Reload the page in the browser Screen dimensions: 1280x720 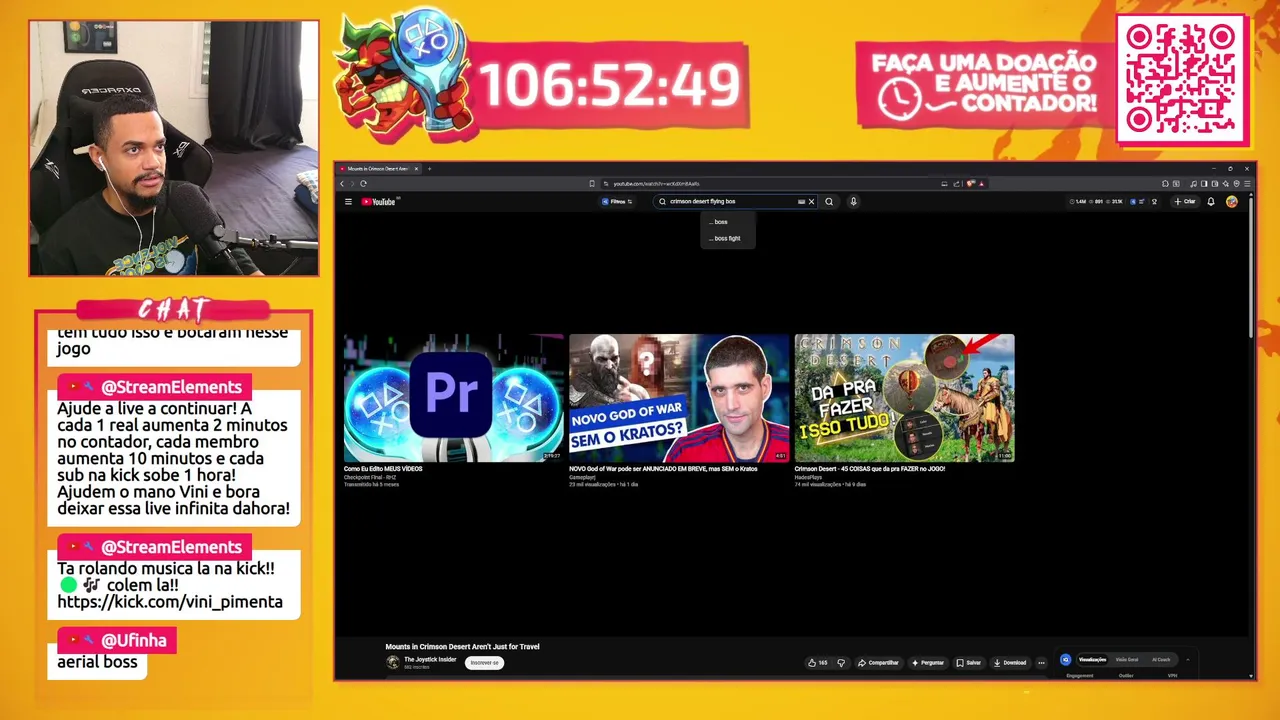tap(363, 184)
